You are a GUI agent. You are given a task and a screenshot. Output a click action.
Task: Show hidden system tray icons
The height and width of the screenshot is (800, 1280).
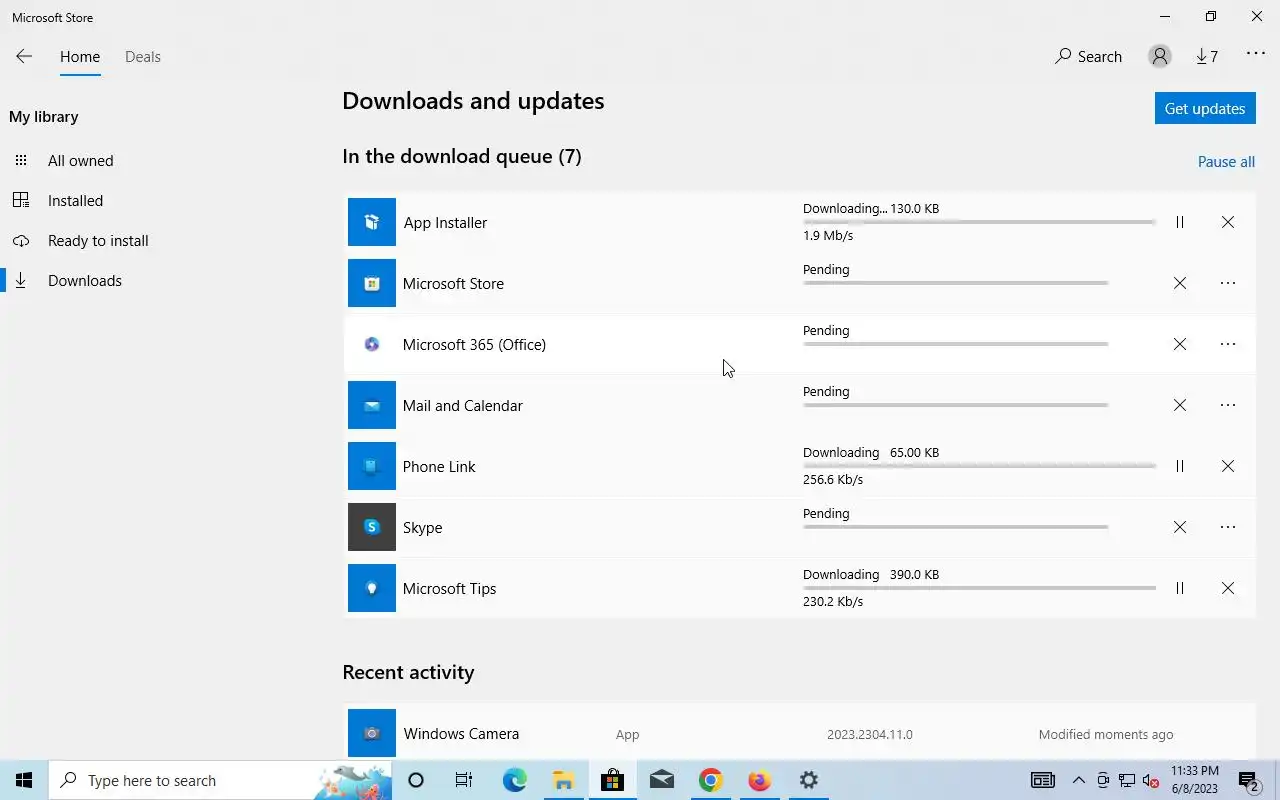pos(1078,780)
